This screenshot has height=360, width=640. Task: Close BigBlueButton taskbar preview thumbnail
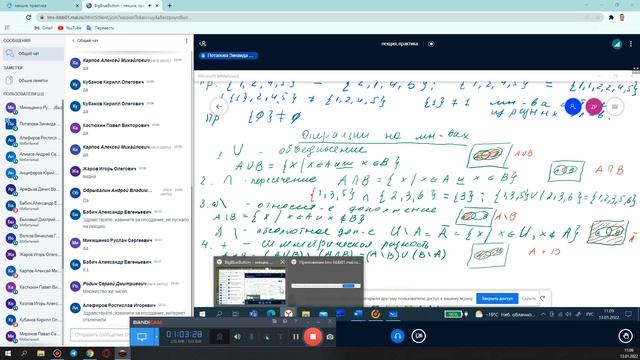282,262
